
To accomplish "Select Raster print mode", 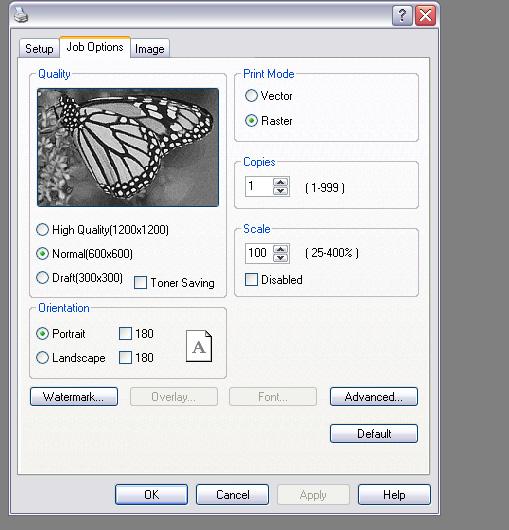I will (268, 121).
